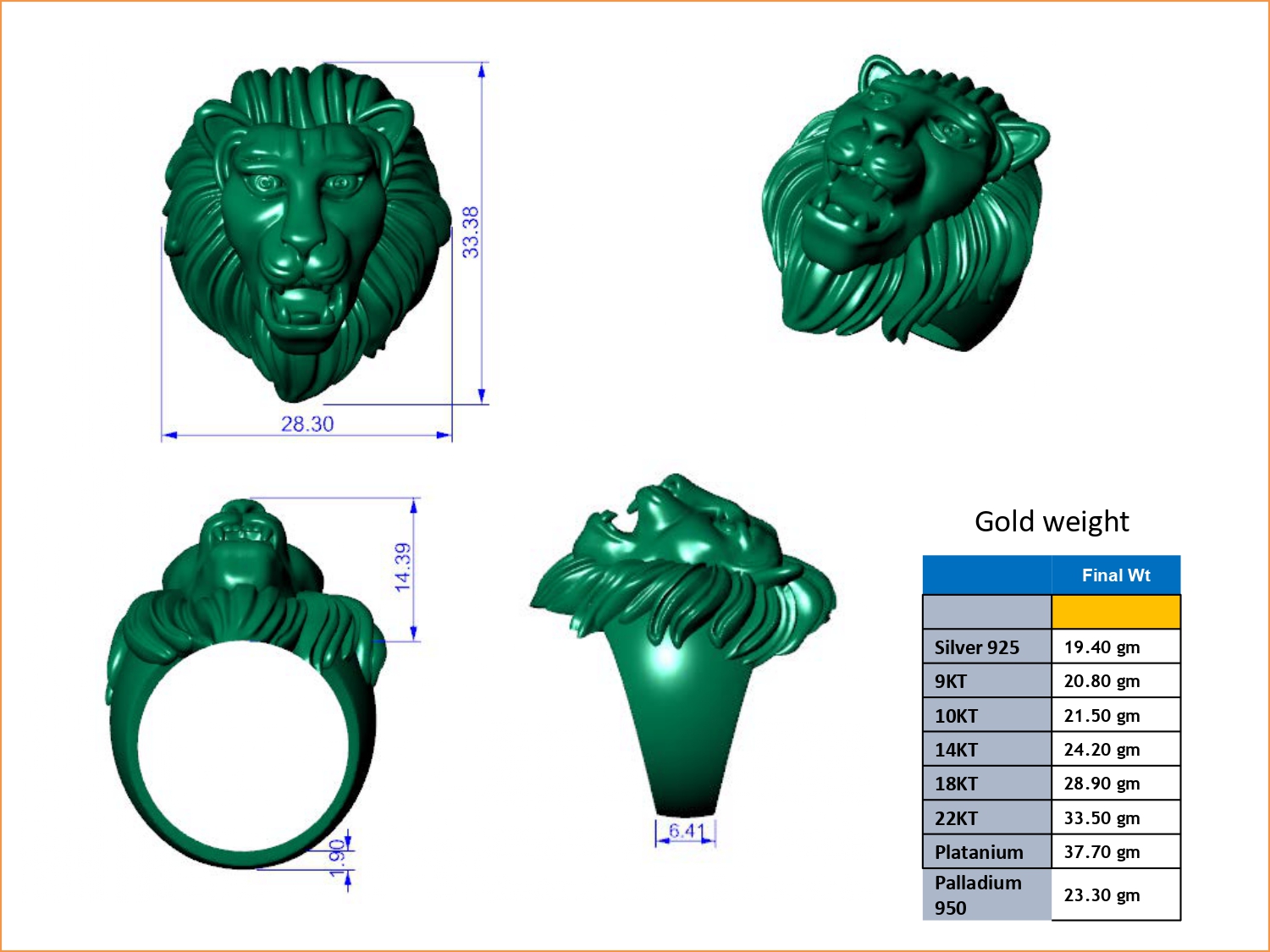Click the side view lion ring render
The height and width of the screenshot is (952, 1270).
[x=683, y=645]
